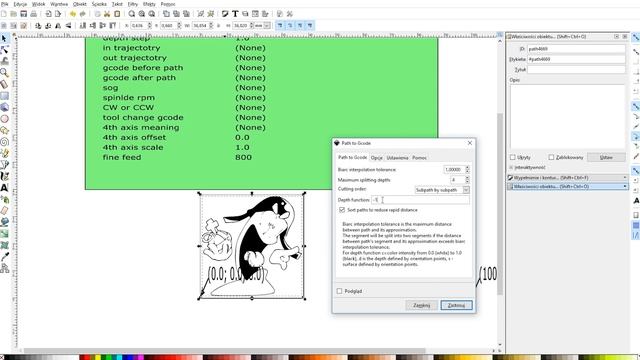Increase Maximum splitting depth value

[x=467, y=178]
